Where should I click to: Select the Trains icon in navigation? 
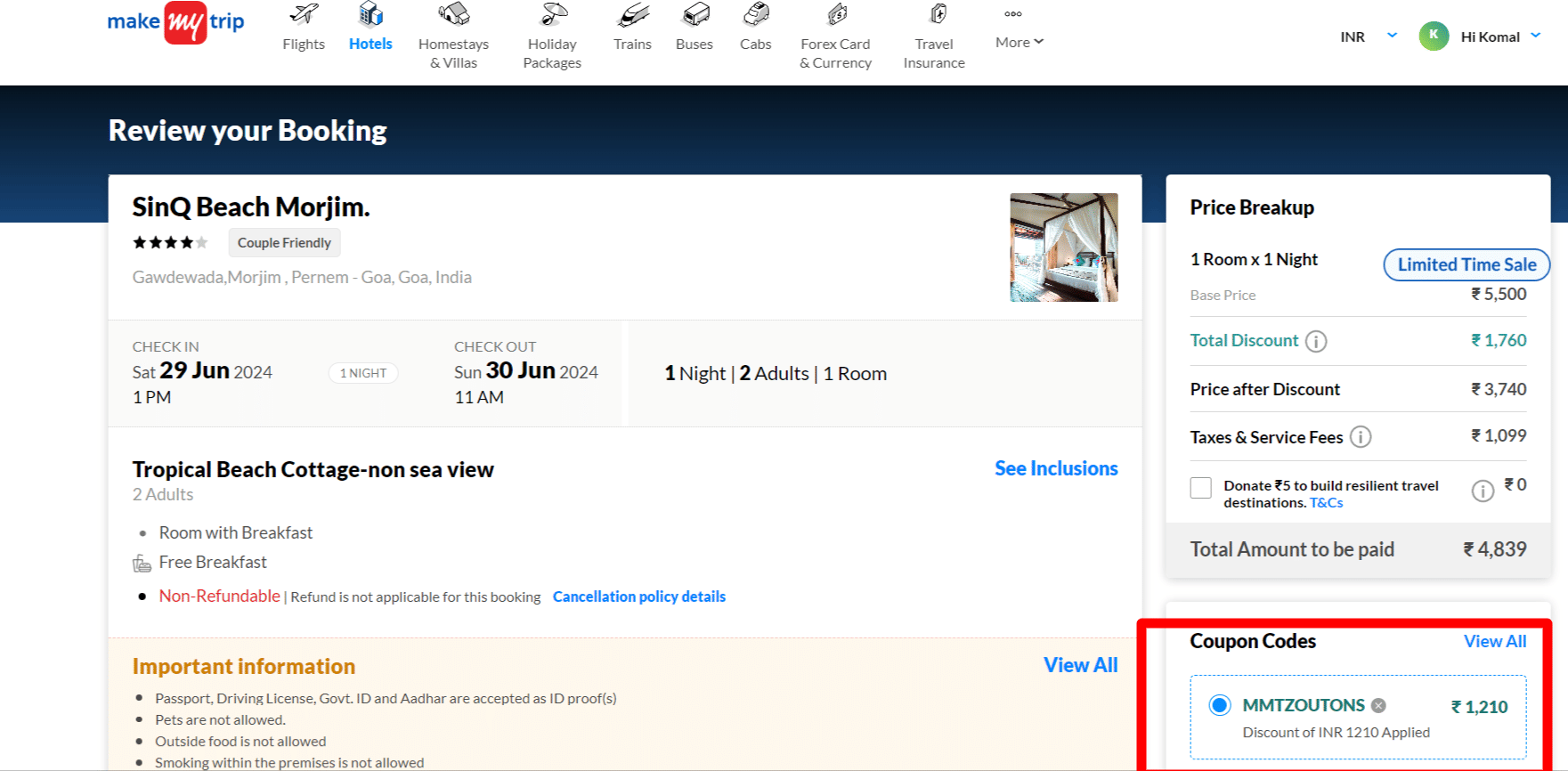click(x=632, y=15)
